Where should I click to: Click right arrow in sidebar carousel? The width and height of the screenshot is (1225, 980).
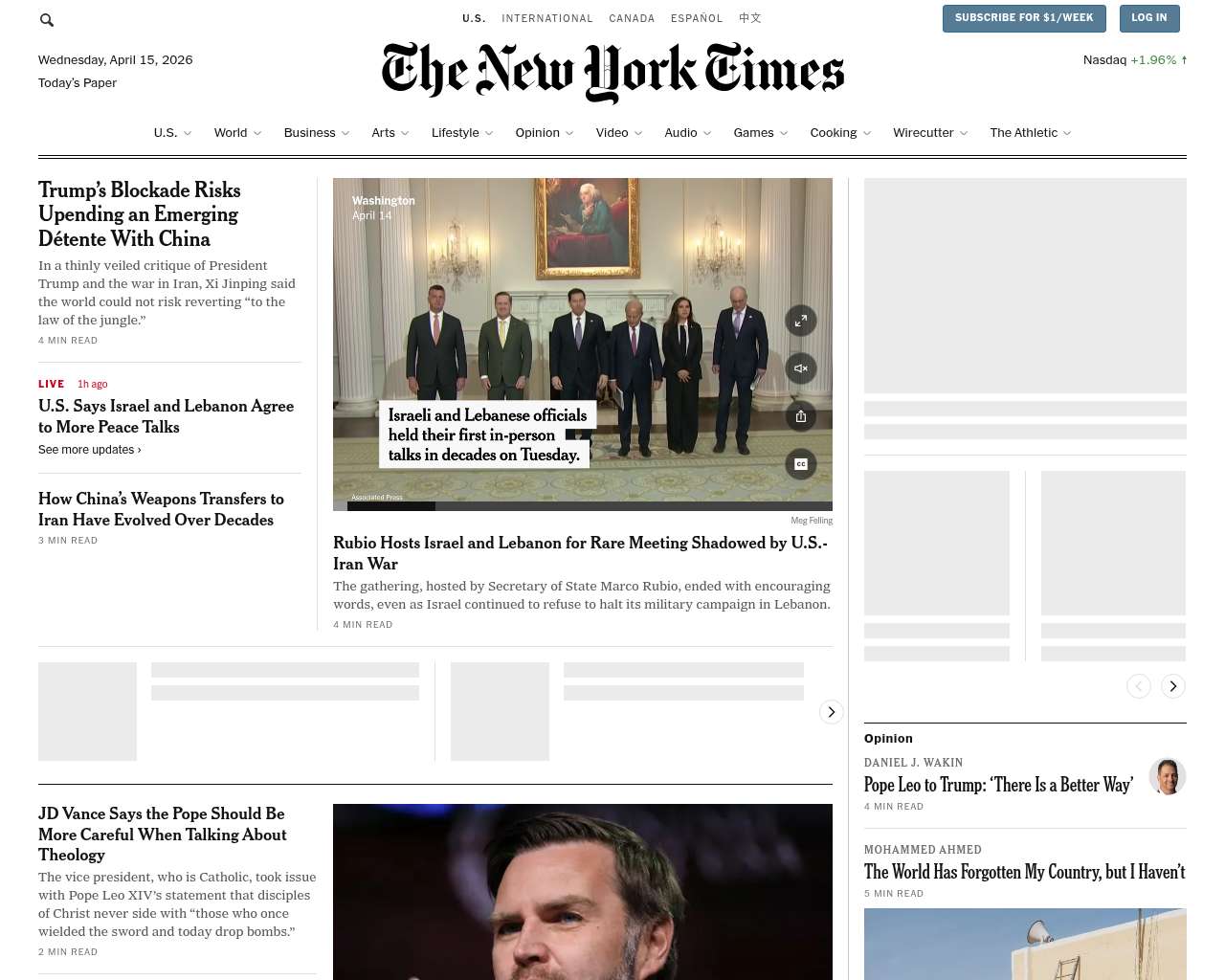(x=1173, y=686)
